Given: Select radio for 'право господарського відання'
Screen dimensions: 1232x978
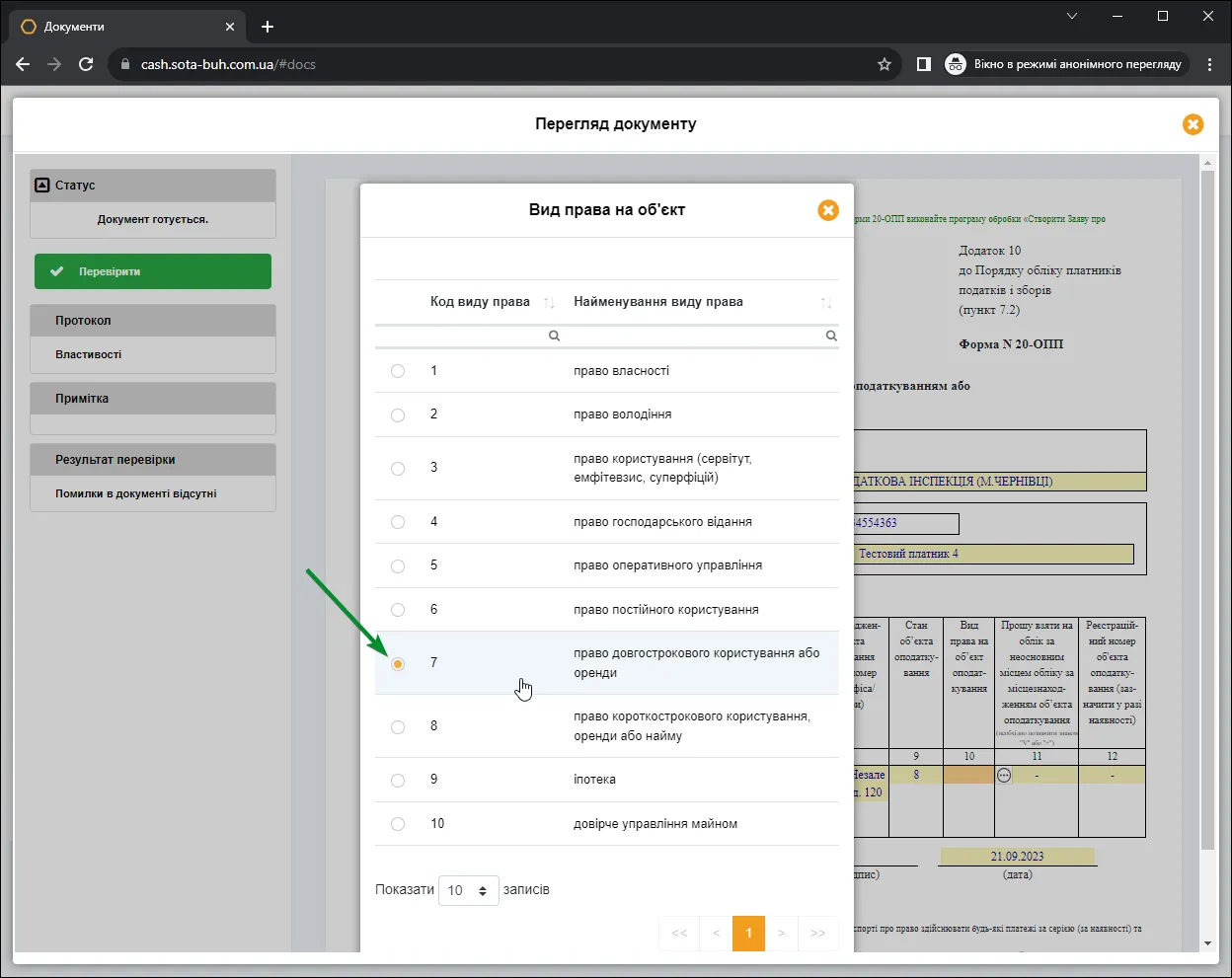Looking at the screenshot, I should [x=398, y=522].
